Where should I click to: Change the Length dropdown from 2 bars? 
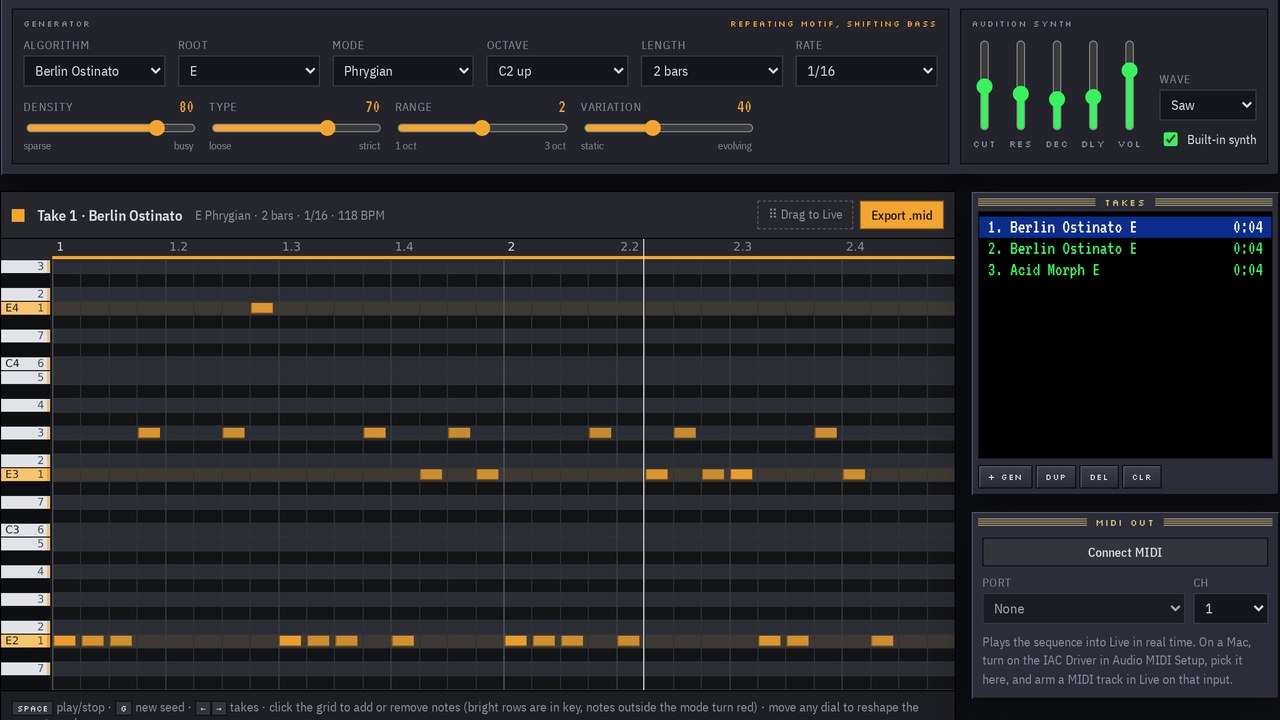point(711,71)
